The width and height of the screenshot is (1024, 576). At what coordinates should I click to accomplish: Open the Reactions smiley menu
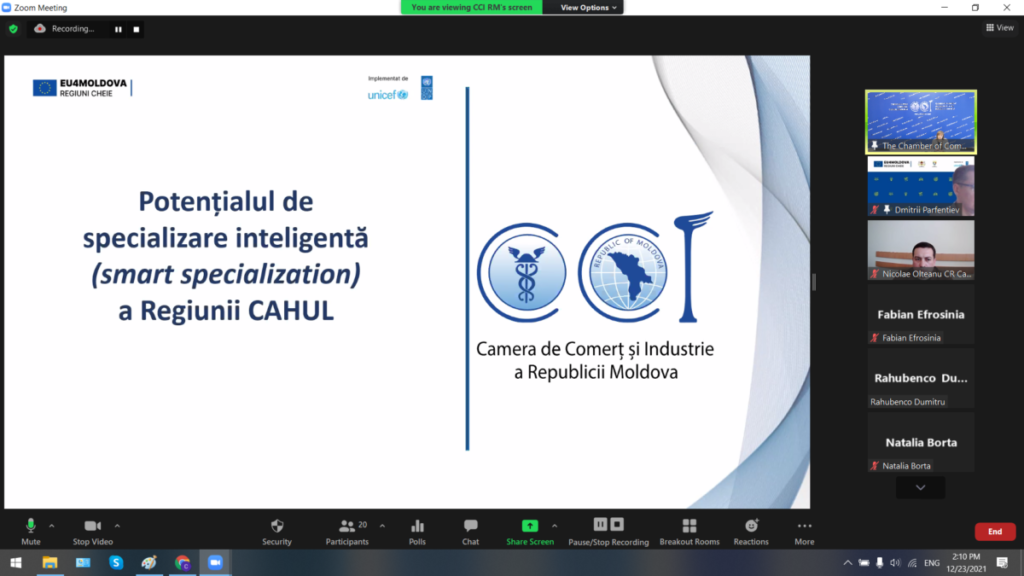pos(751,532)
